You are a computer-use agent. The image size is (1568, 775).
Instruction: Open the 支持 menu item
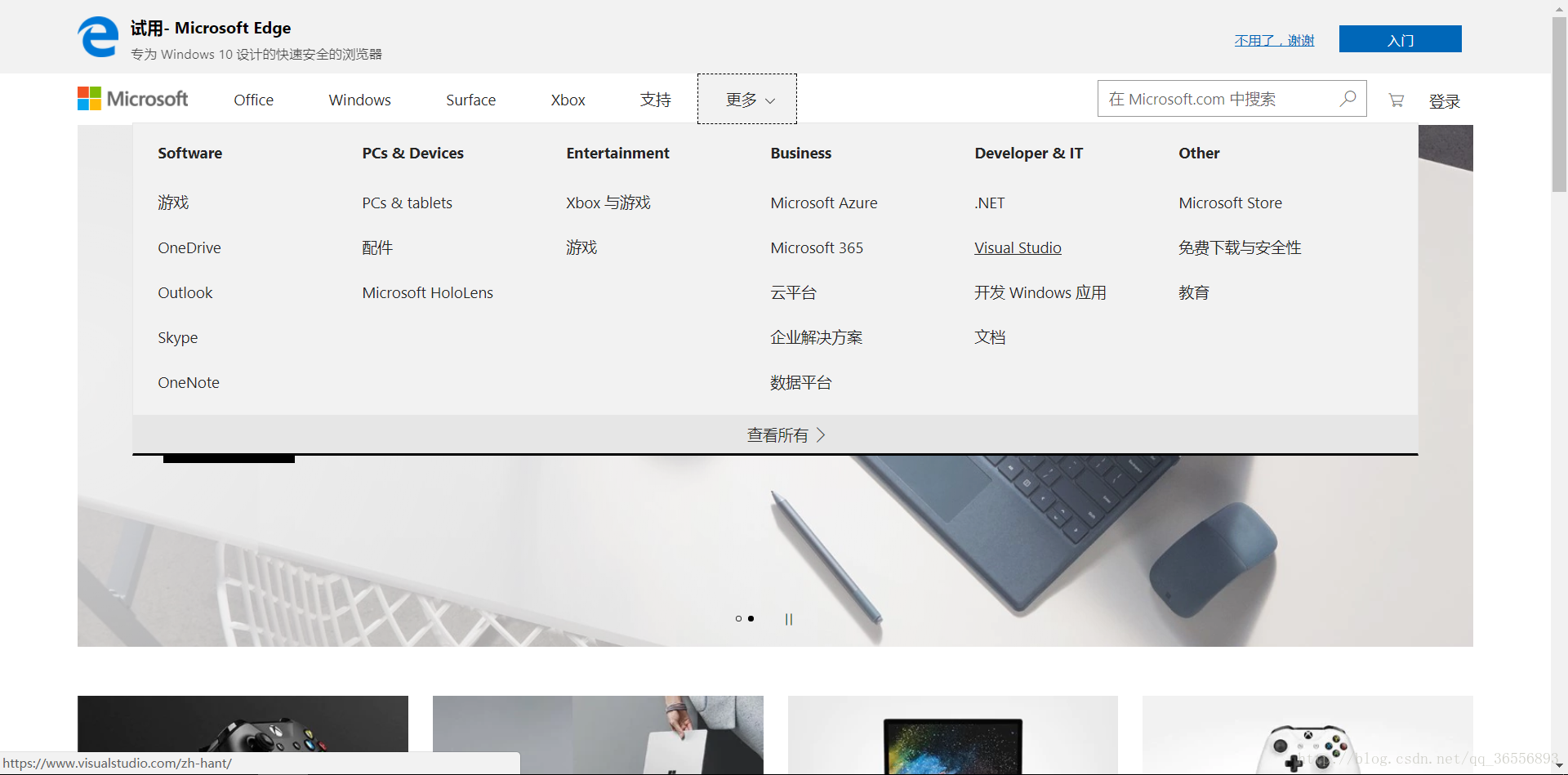point(656,100)
